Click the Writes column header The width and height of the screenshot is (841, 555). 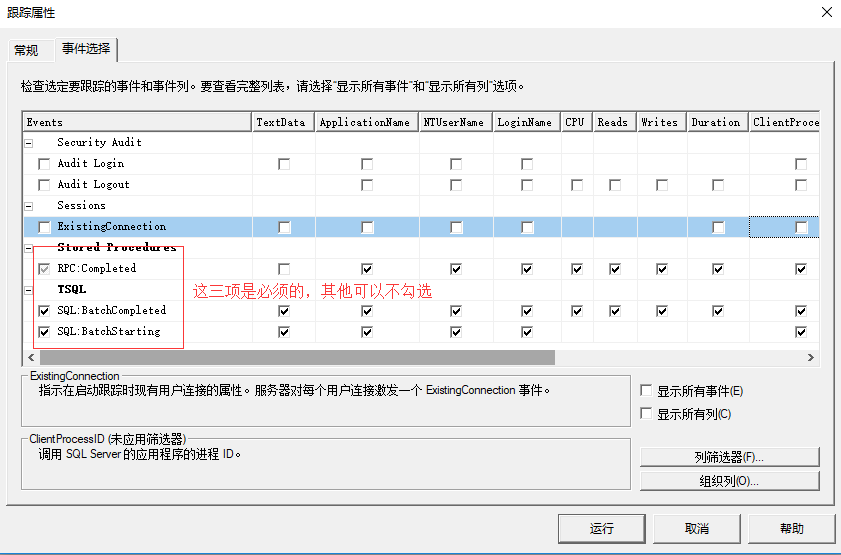coord(662,122)
